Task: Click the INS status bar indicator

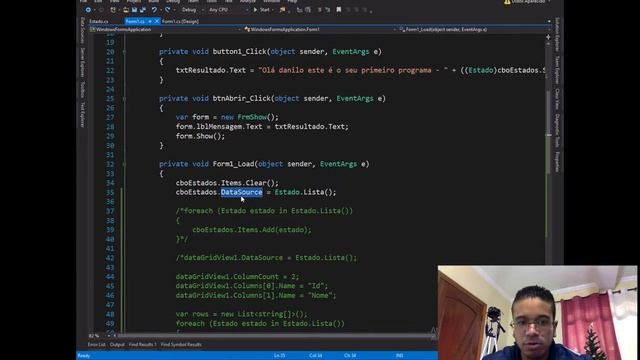Action: (400, 356)
